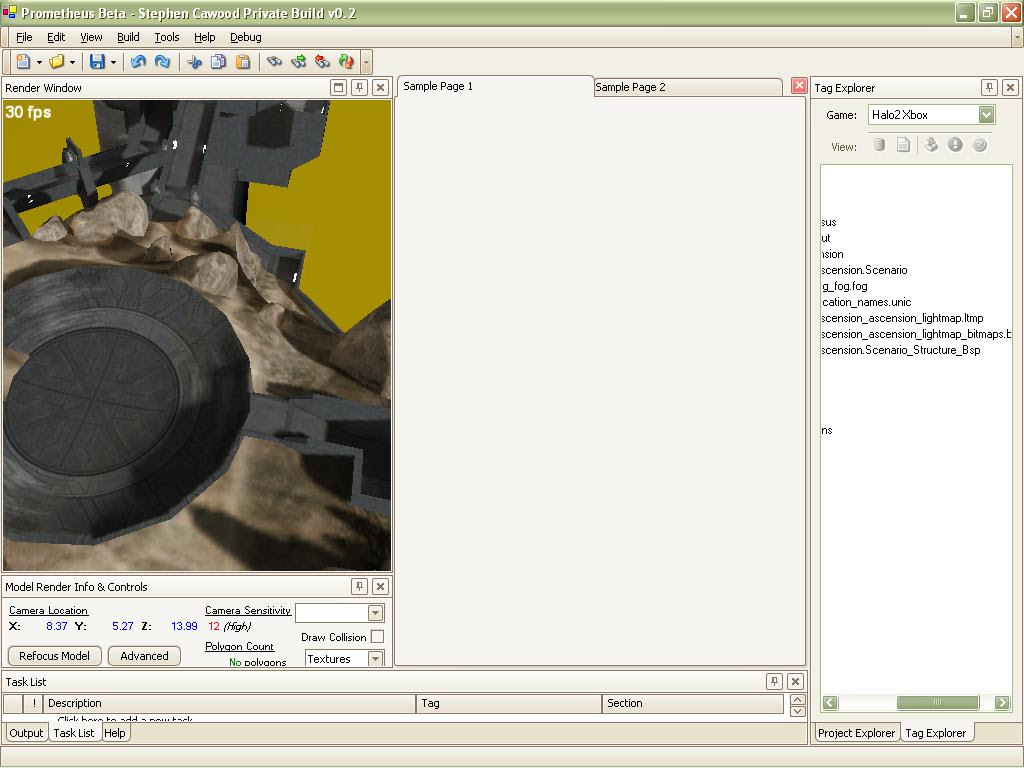Click the question mark view icon

point(979,145)
